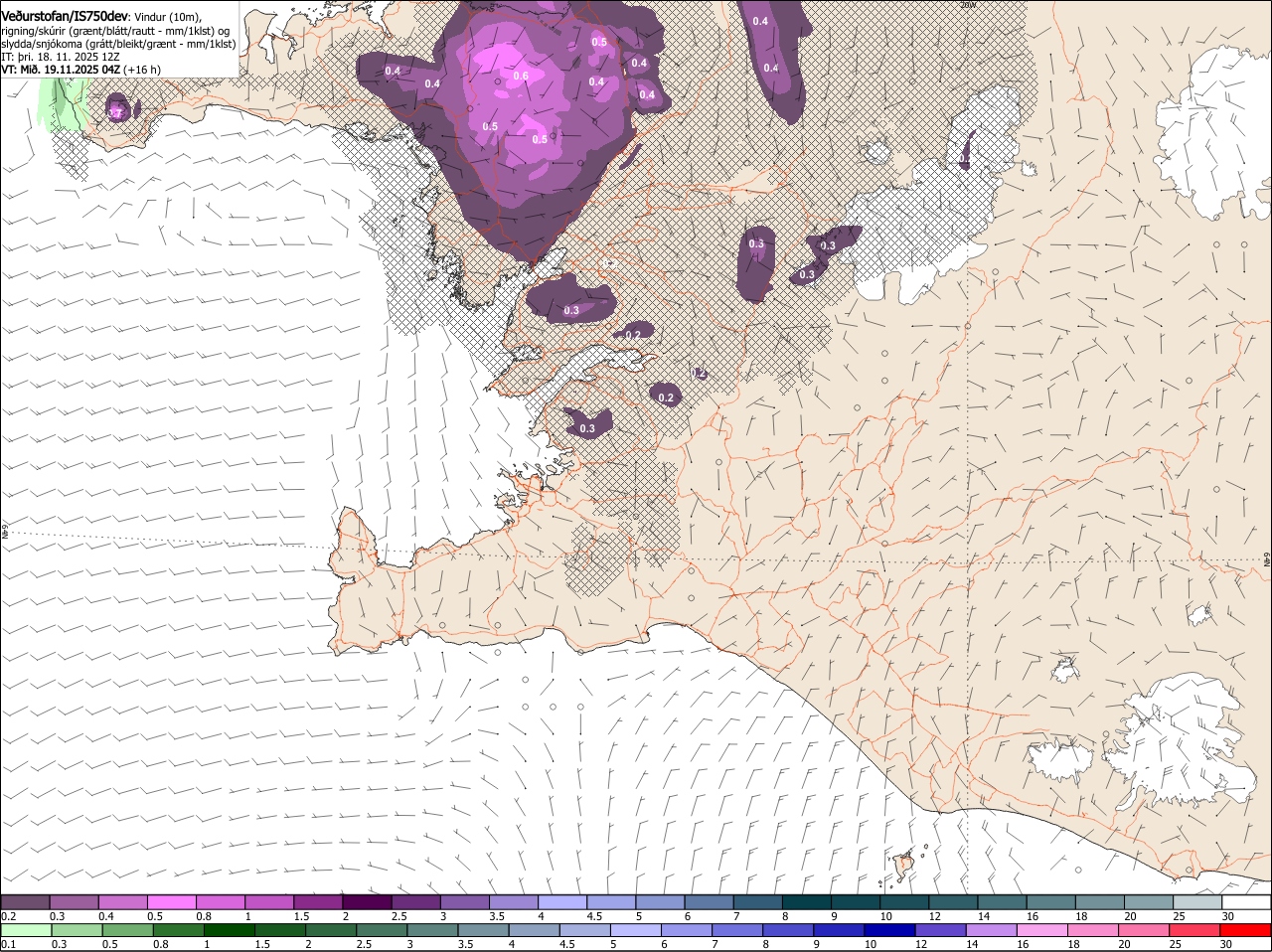Pick upper legend swatch between 1.5 and 2
Image resolution: width=1272 pixels, height=952 pixels.
pyautogui.click(x=318, y=902)
